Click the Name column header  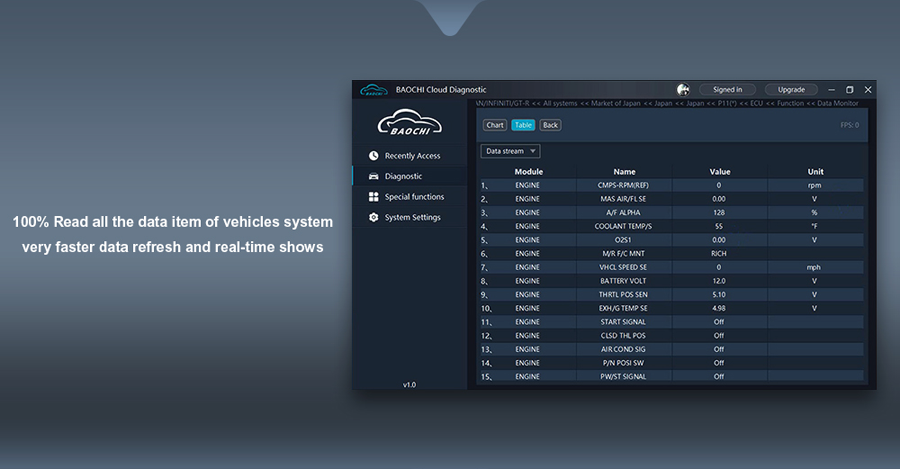point(624,172)
